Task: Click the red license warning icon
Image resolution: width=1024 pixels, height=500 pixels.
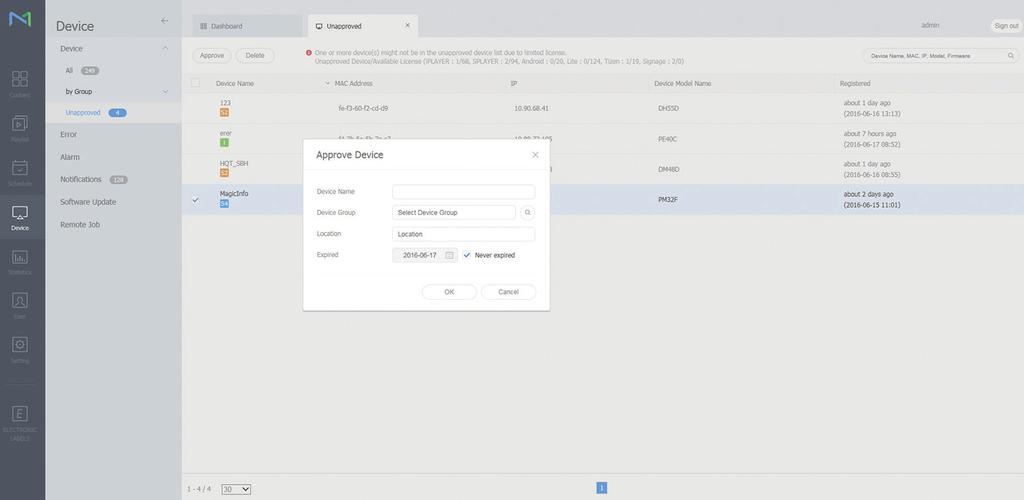Action: pyautogui.click(x=309, y=52)
